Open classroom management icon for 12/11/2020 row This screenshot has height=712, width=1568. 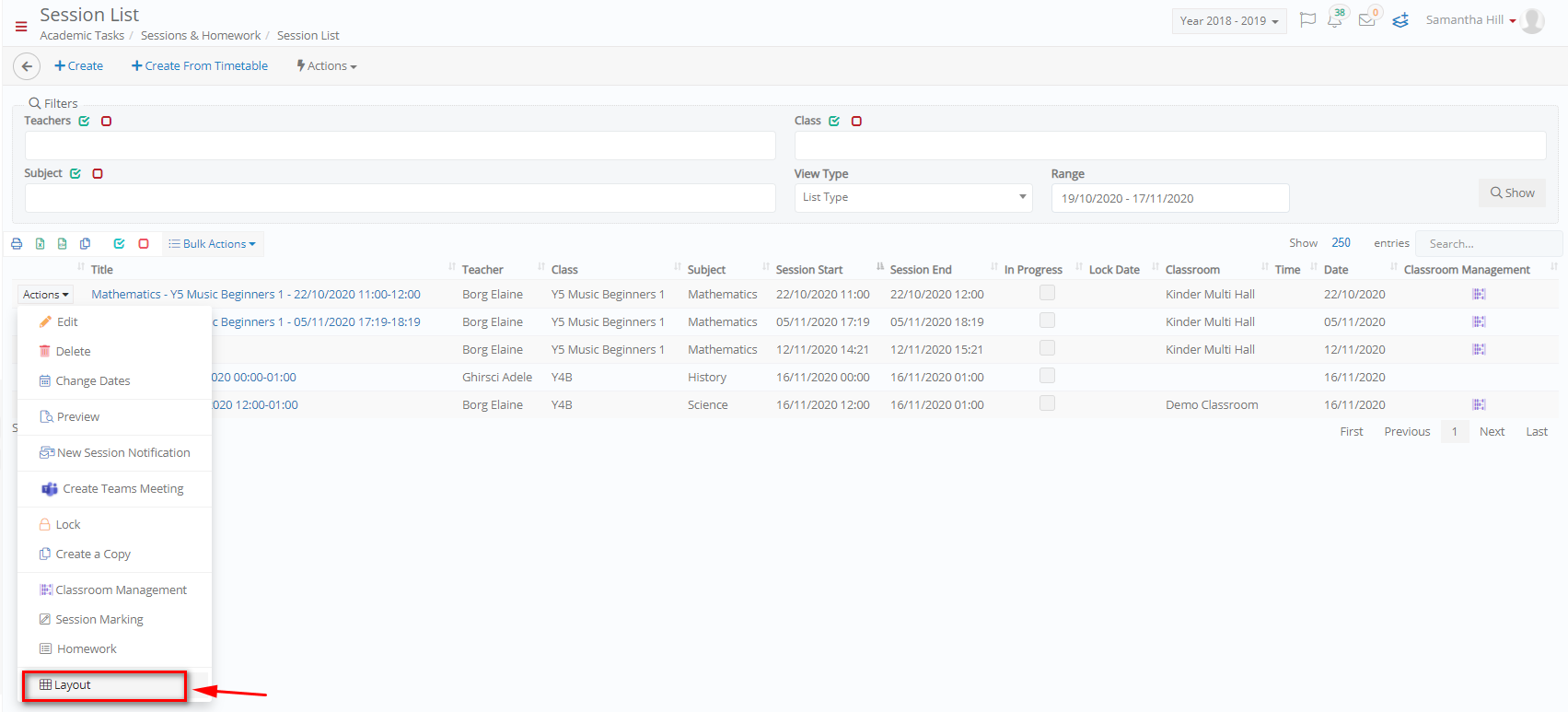coord(1479,349)
